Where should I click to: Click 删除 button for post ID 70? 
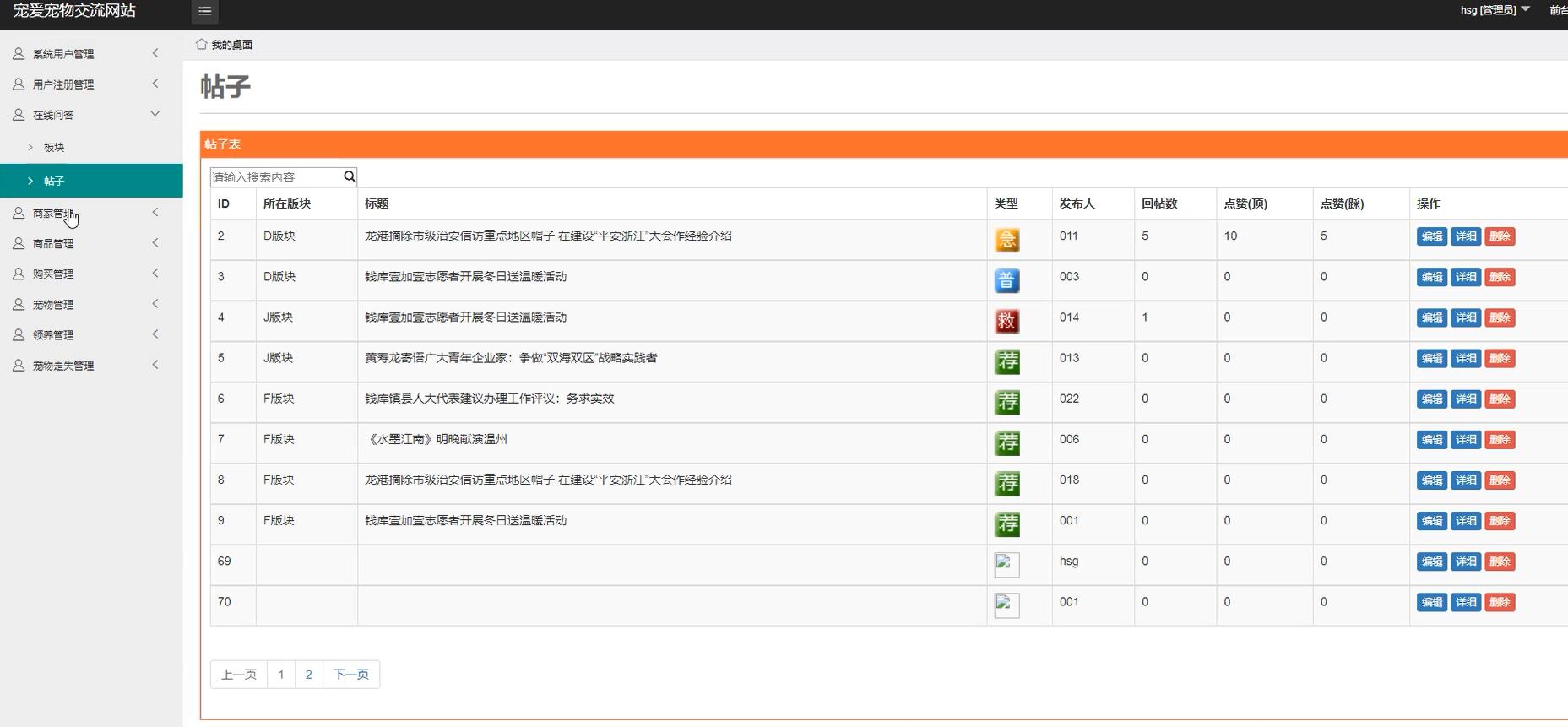pyautogui.click(x=1500, y=602)
